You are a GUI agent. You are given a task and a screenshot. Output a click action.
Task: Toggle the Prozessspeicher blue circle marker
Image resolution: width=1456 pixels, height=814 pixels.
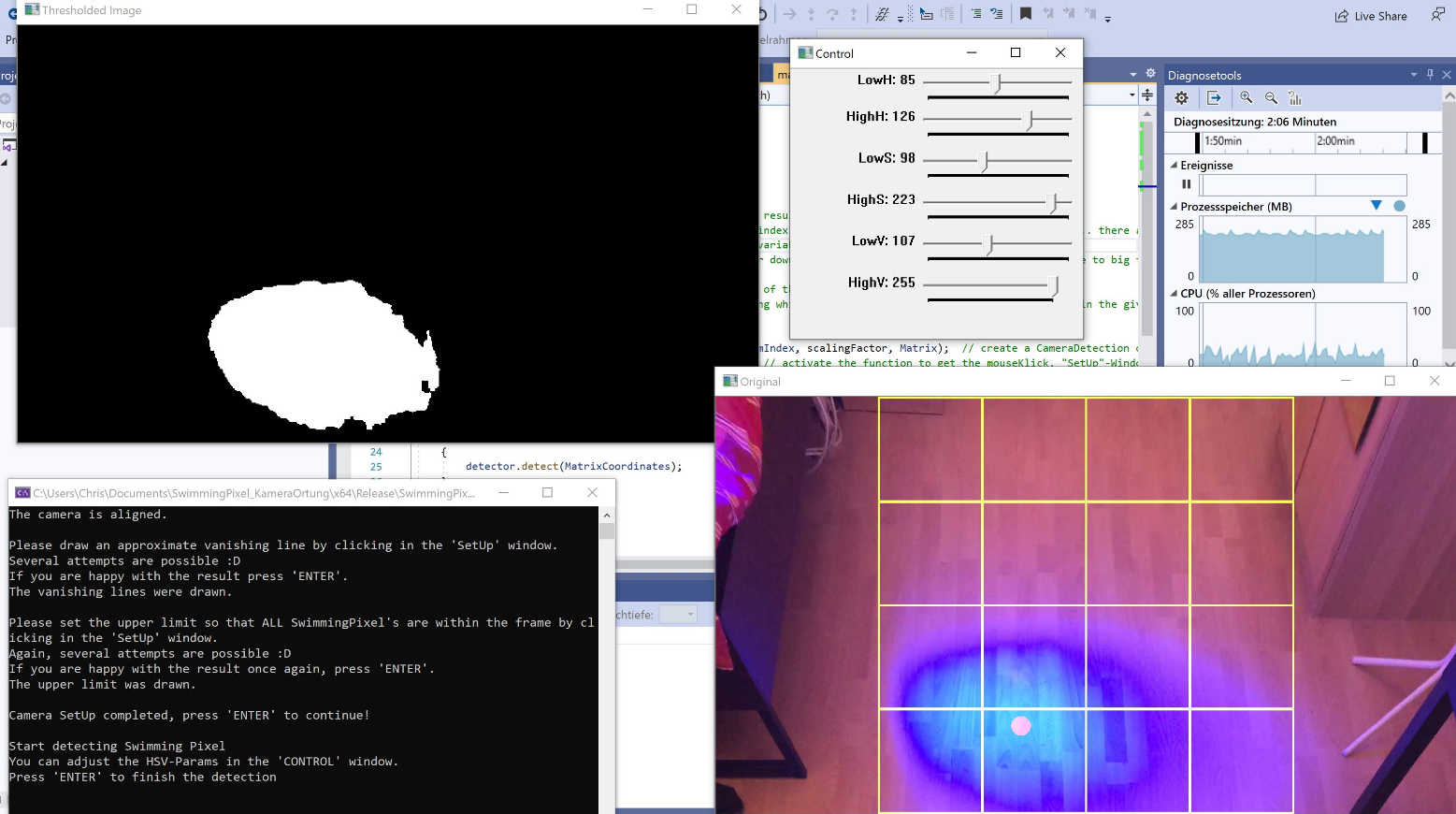(1399, 206)
